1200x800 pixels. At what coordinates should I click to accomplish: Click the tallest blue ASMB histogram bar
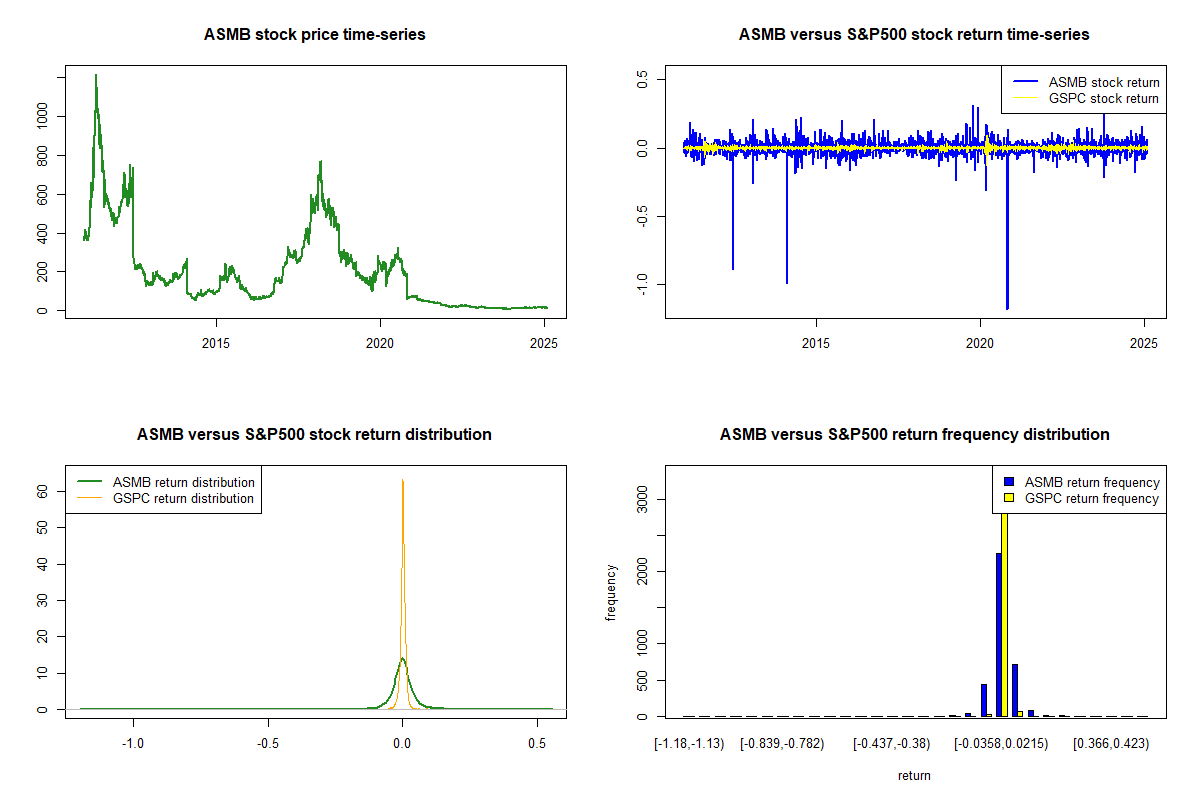point(998,634)
